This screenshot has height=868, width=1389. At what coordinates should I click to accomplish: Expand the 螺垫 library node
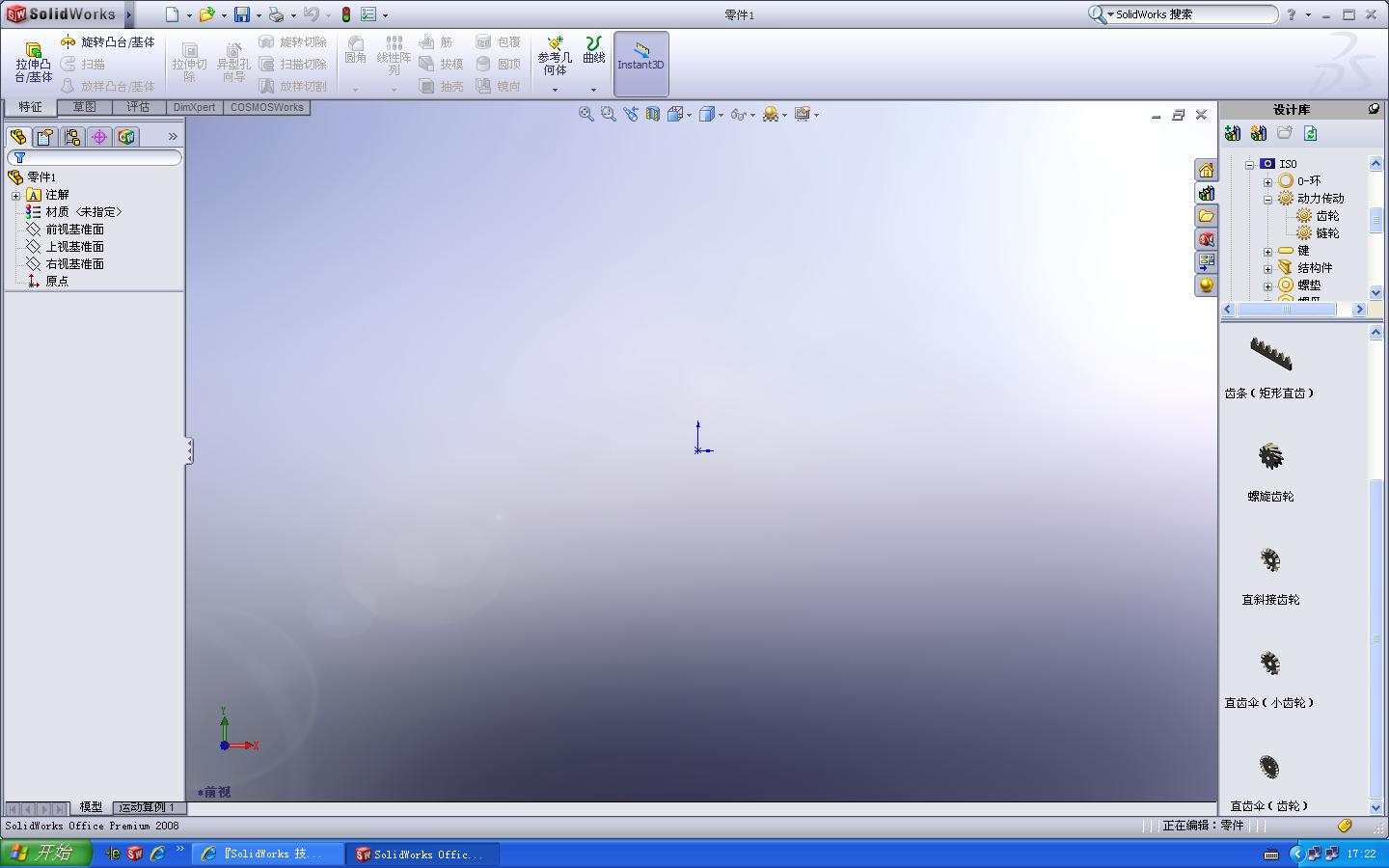pyautogui.click(x=1267, y=285)
